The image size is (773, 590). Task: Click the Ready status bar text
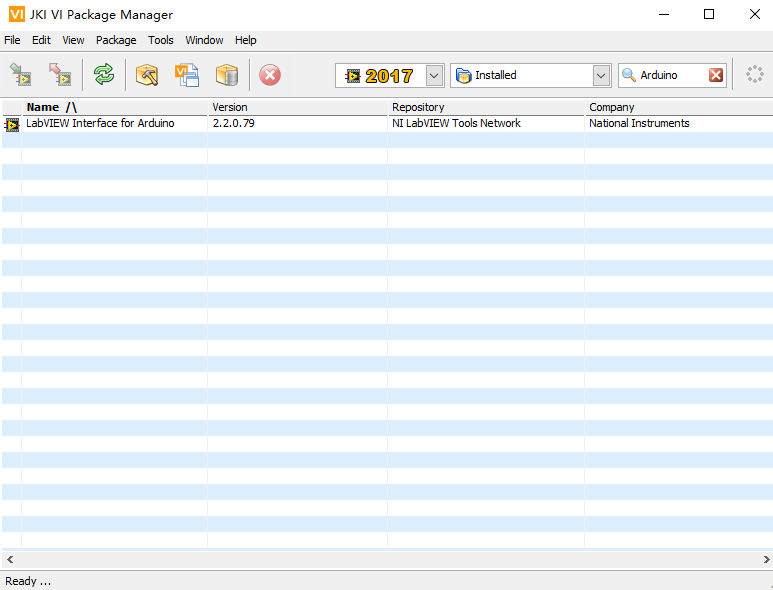[x=28, y=581]
